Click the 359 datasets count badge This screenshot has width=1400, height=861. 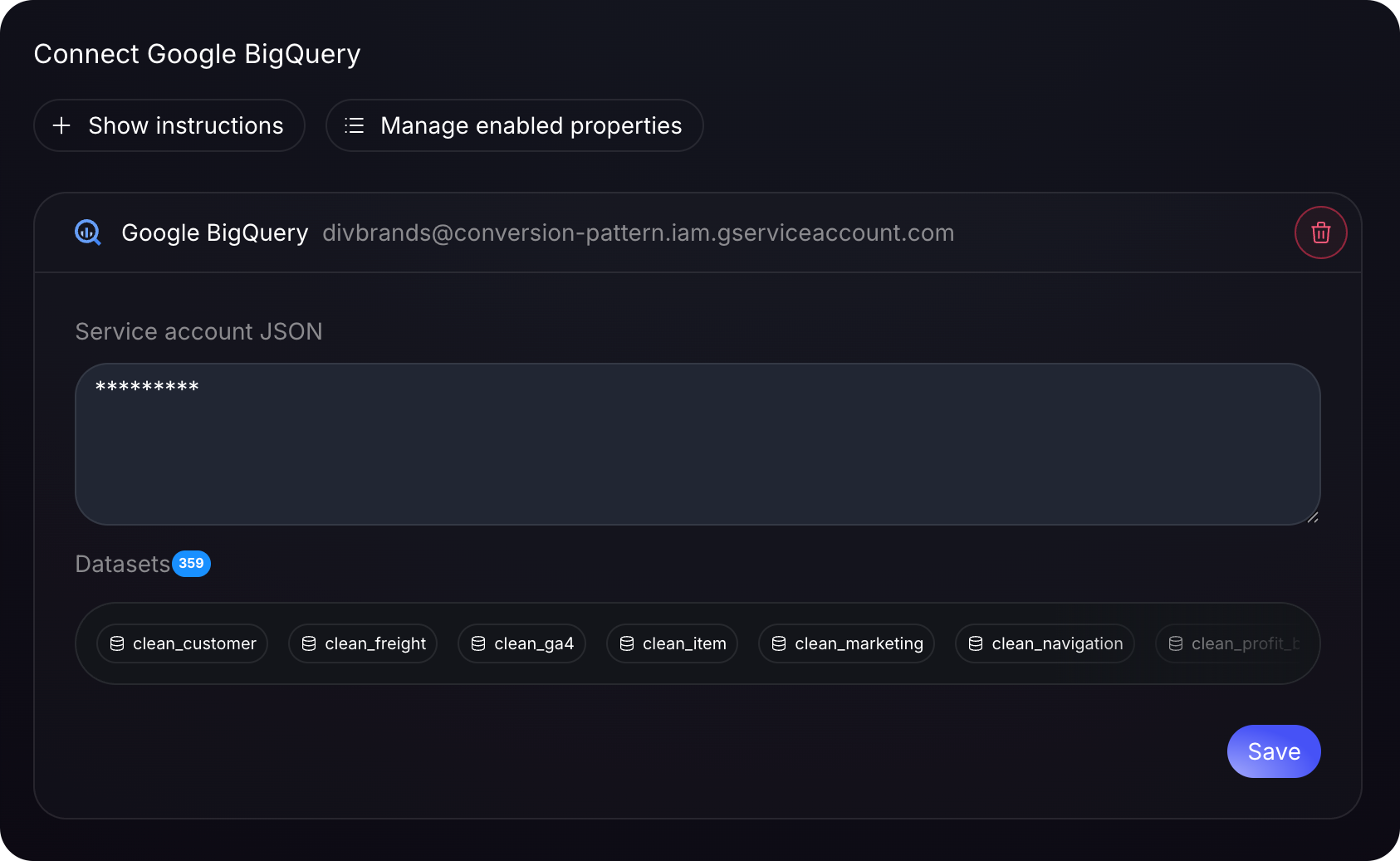click(191, 564)
